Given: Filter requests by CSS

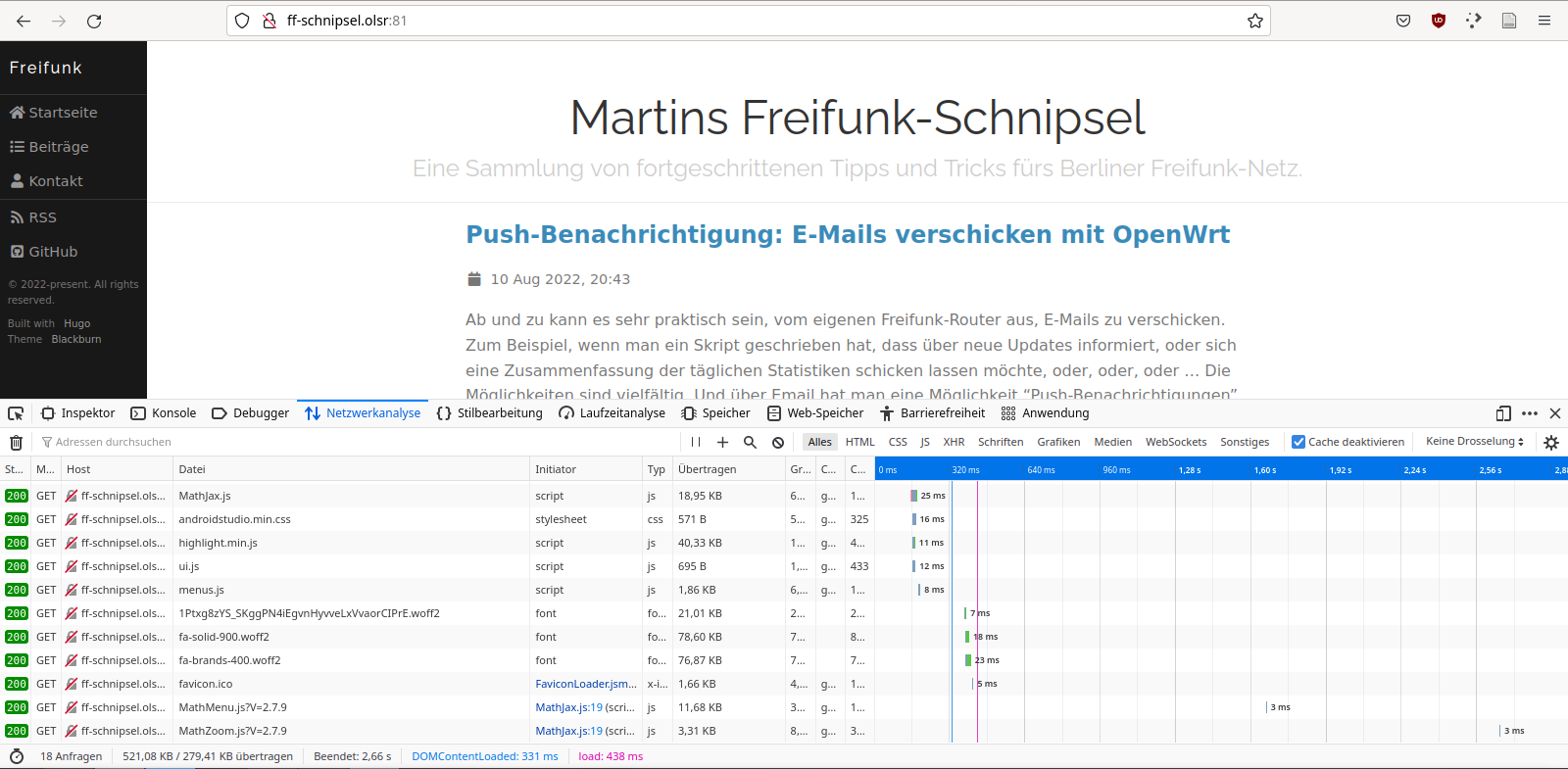Looking at the screenshot, I should 898,442.
